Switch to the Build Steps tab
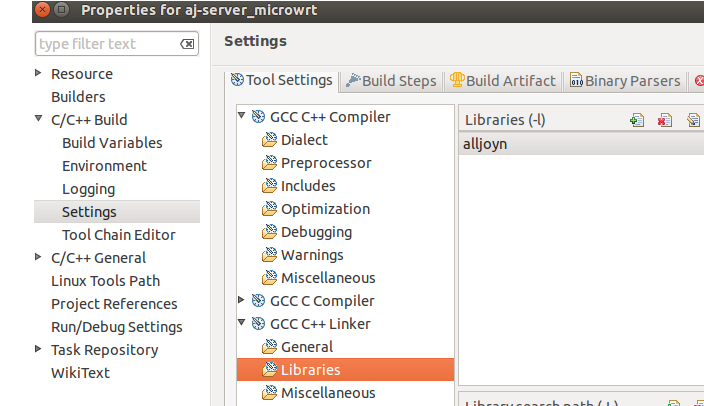This screenshot has width=704, height=406. click(391, 81)
